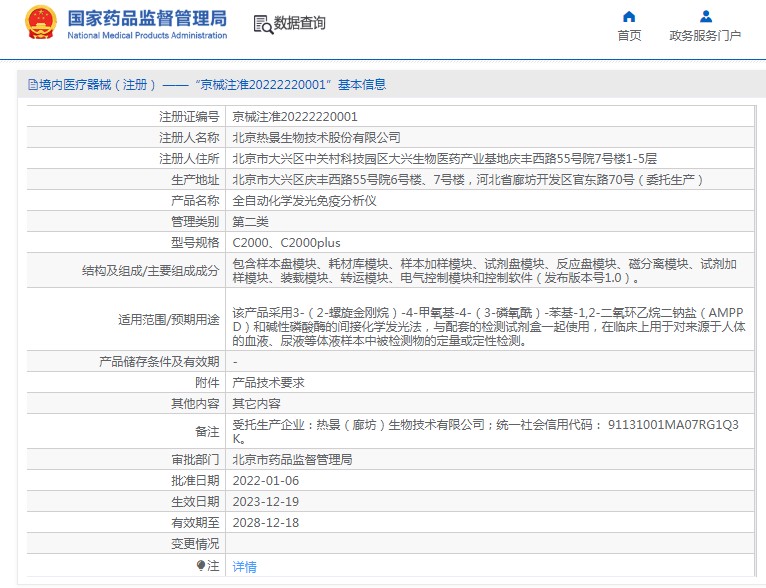
Task: Click the 其它内容 value cell
Action: tap(256, 404)
